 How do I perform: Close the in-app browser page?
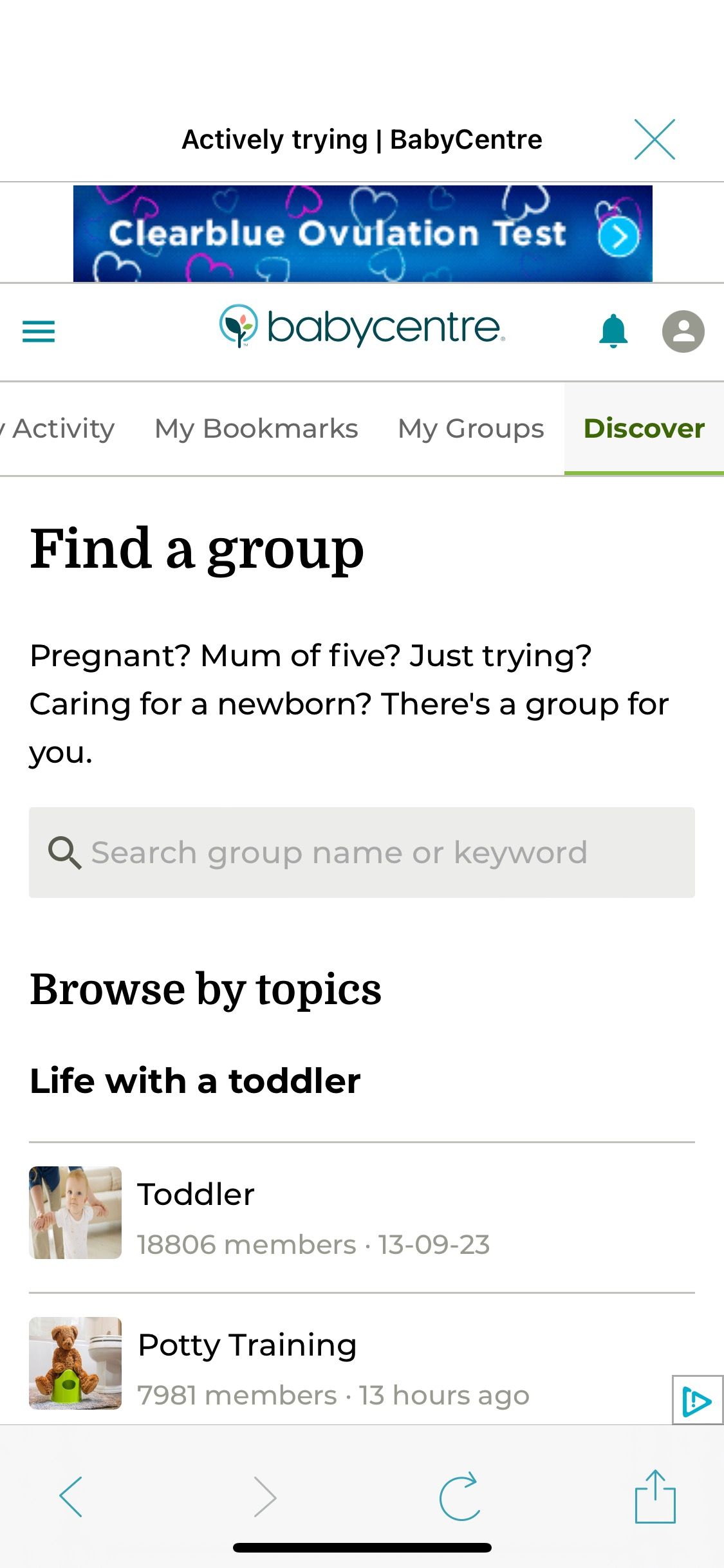coord(654,139)
